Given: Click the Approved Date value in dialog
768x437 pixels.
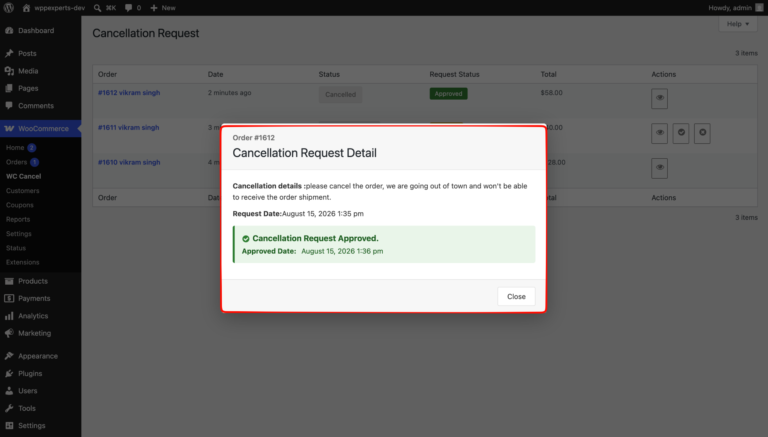Looking at the screenshot, I should pos(342,251).
